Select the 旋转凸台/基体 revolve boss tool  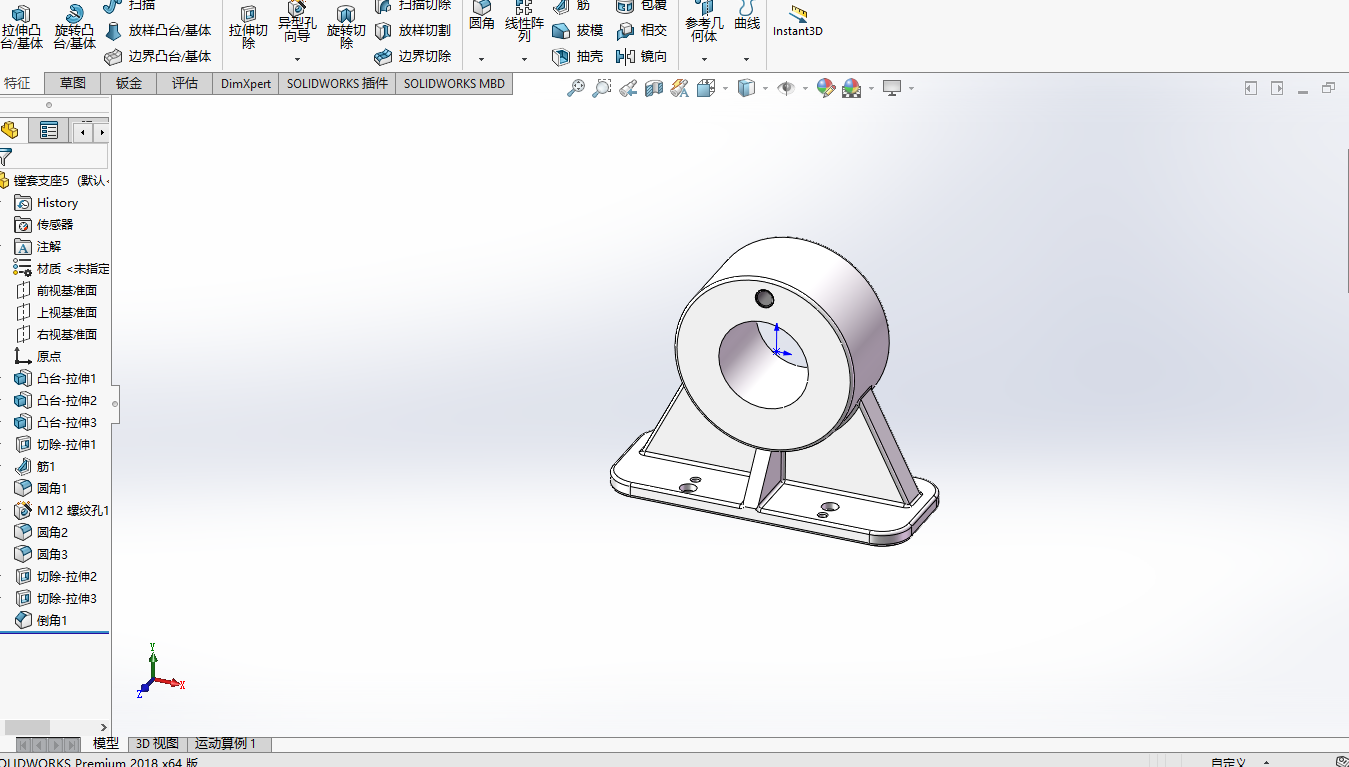(74, 27)
